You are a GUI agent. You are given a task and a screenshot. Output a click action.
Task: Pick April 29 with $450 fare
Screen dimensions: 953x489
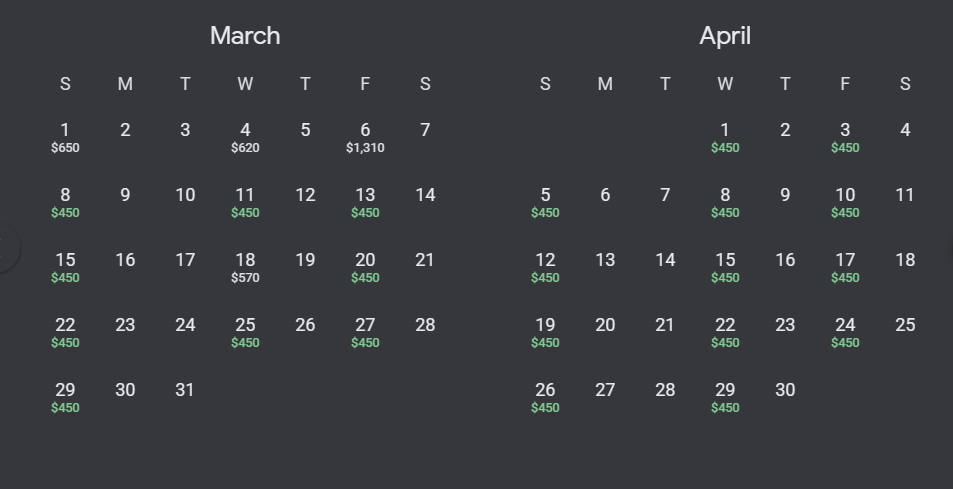[x=725, y=397]
